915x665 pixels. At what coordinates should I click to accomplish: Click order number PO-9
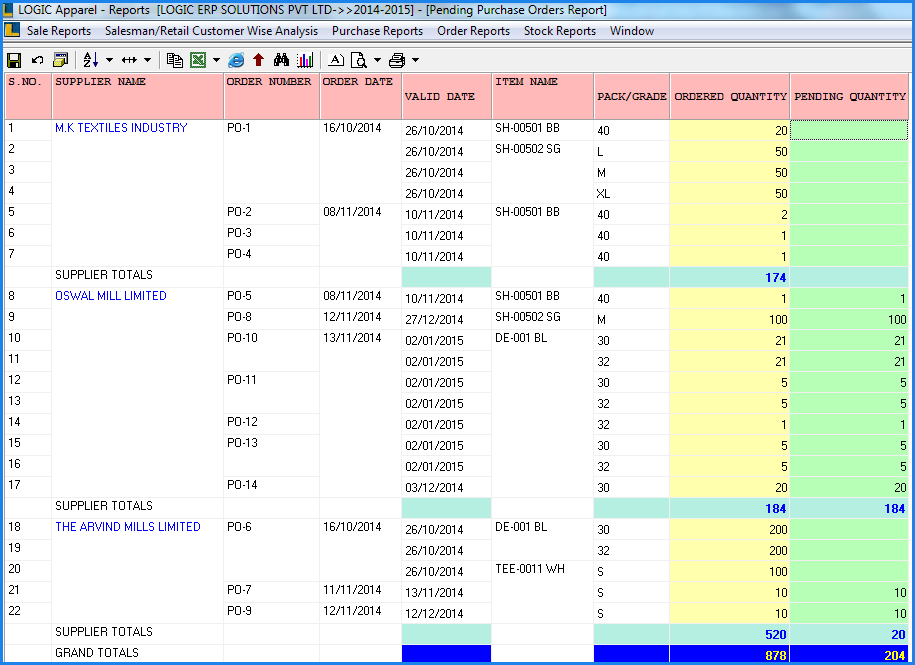(239, 611)
